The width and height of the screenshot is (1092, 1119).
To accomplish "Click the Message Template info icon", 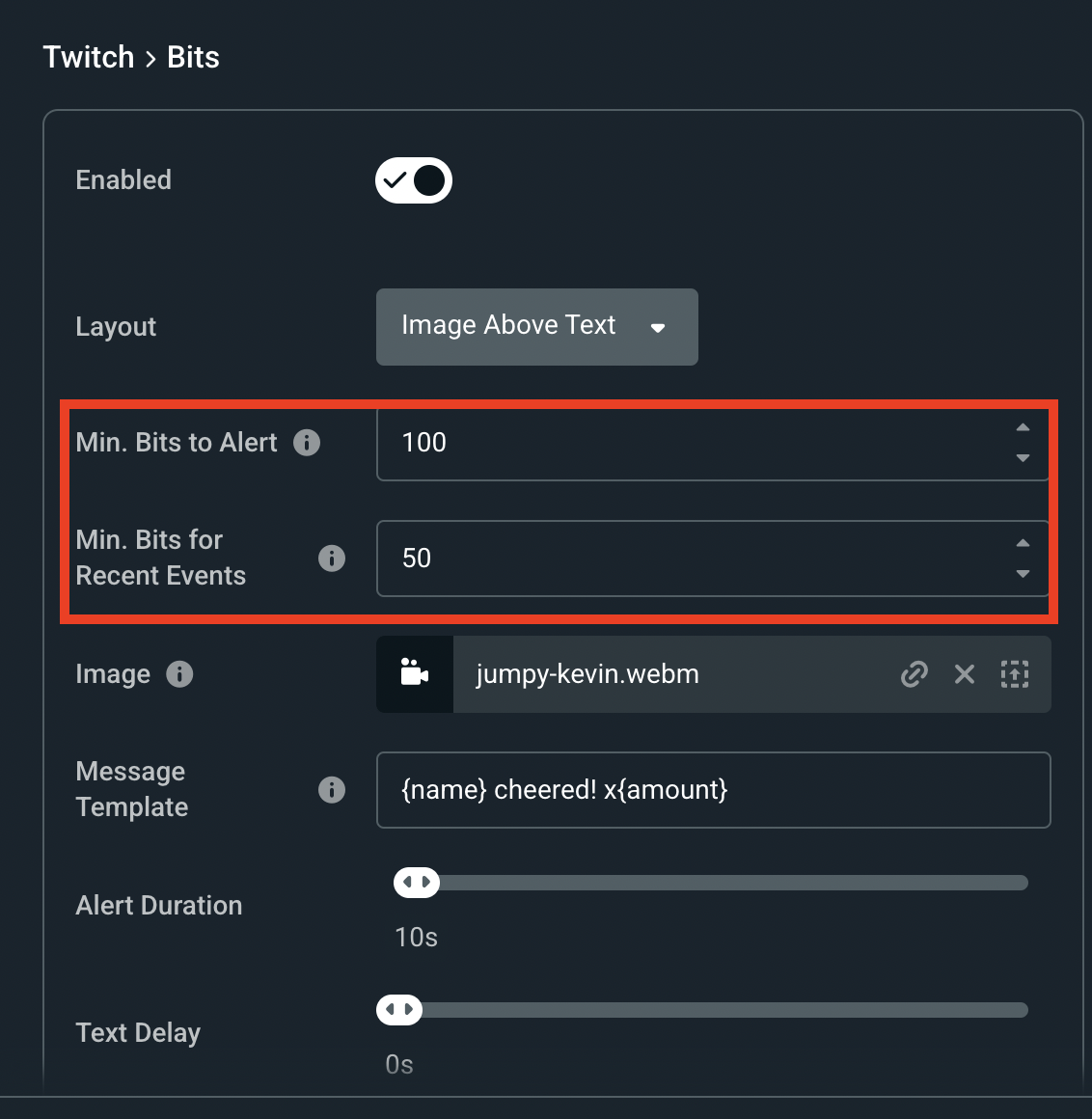I will [332, 790].
